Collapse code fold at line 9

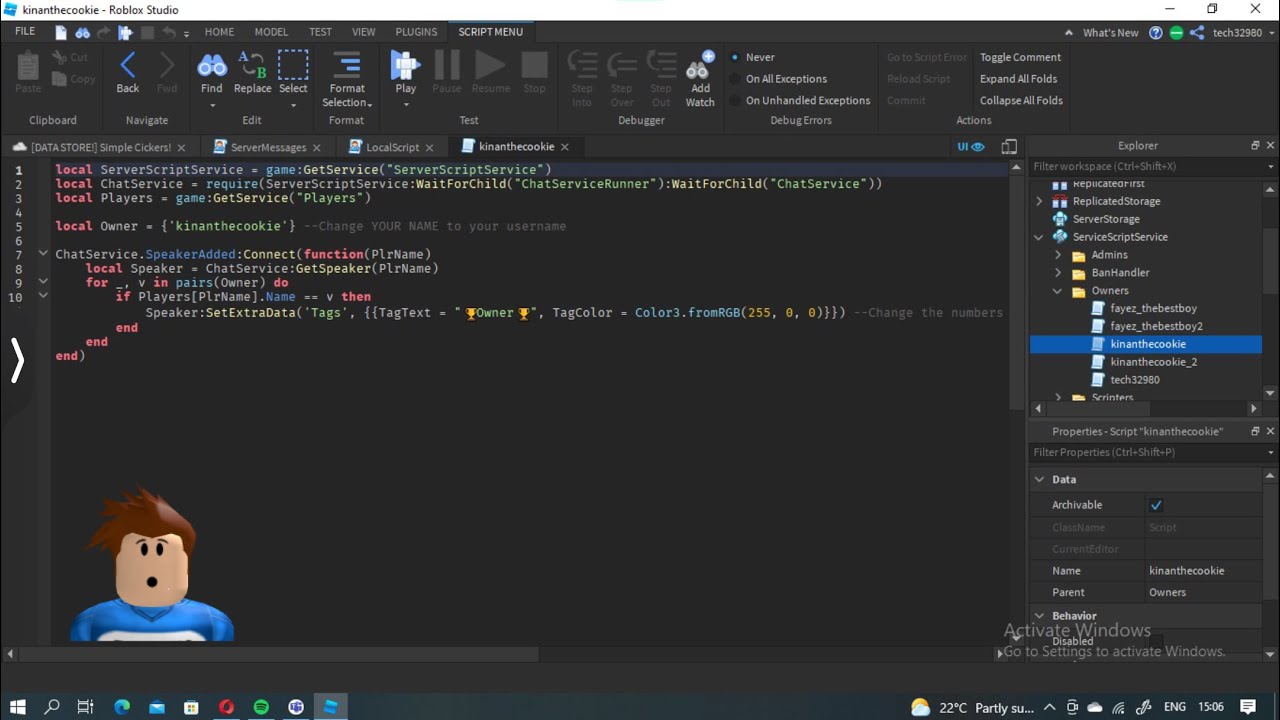click(43, 282)
